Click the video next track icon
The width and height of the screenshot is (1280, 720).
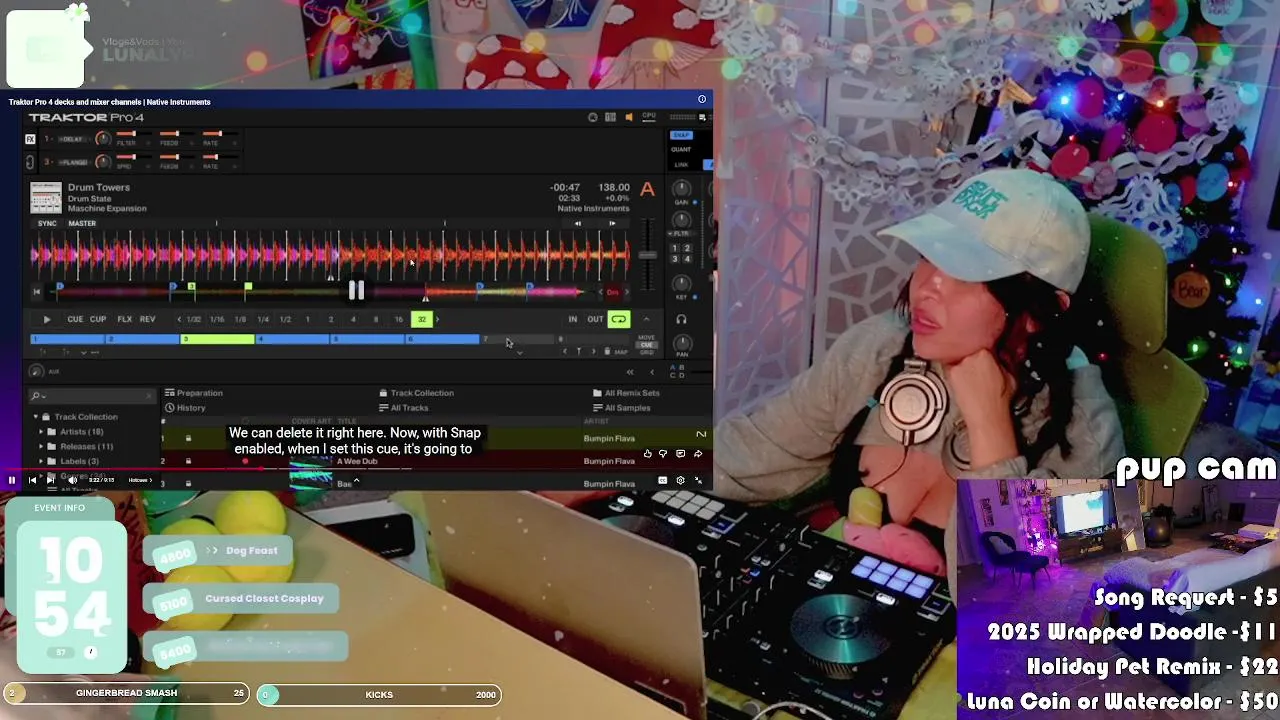[50, 480]
